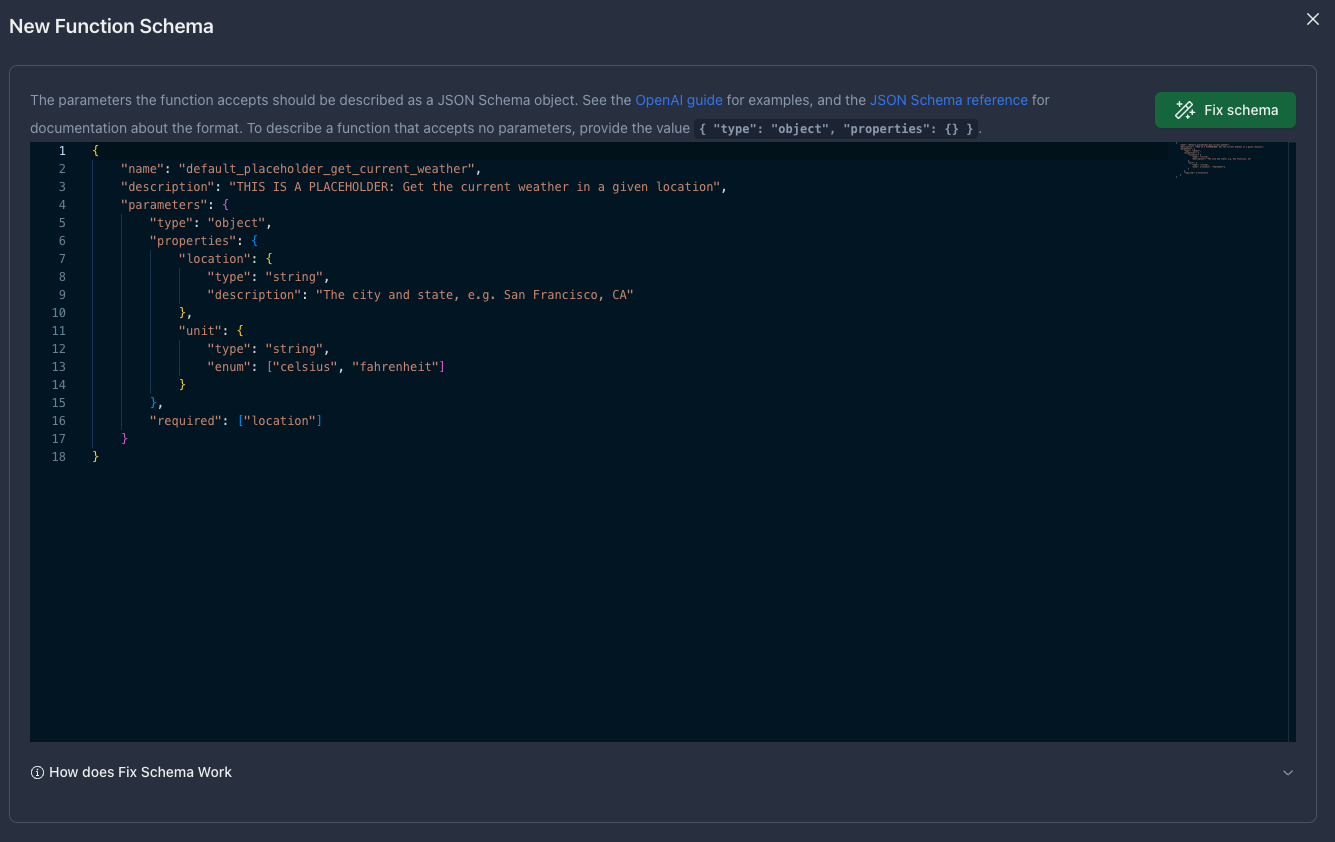Click line number 7 in the gutter

[61, 258]
